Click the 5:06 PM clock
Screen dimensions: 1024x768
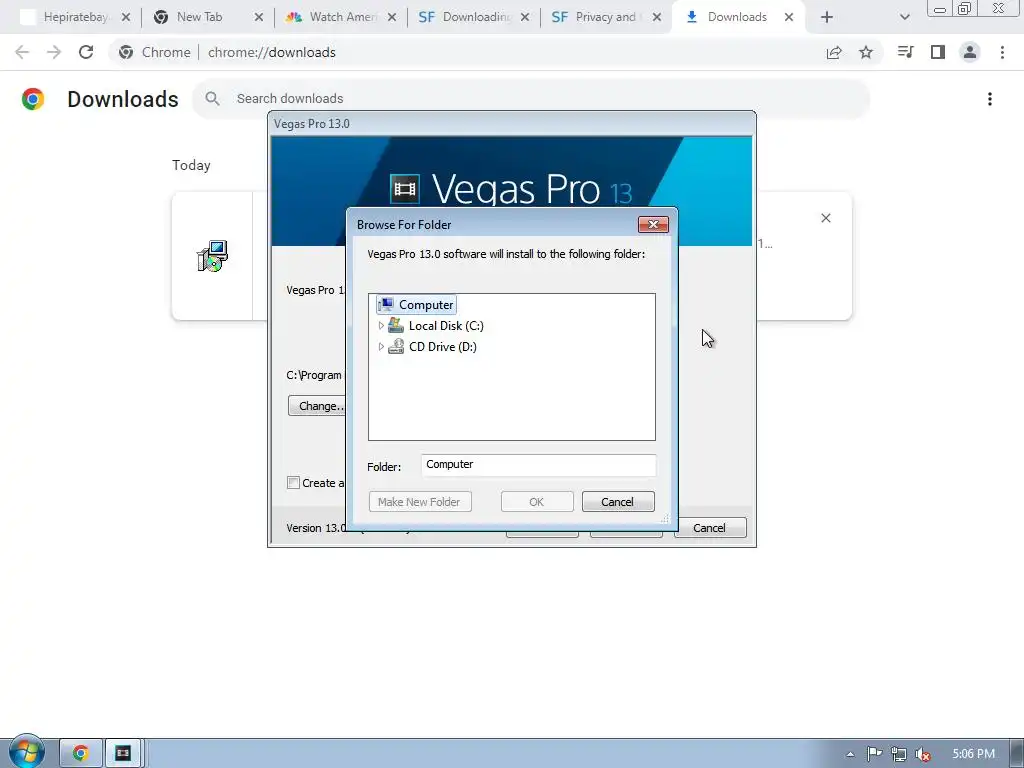click(x=973, y=754)
